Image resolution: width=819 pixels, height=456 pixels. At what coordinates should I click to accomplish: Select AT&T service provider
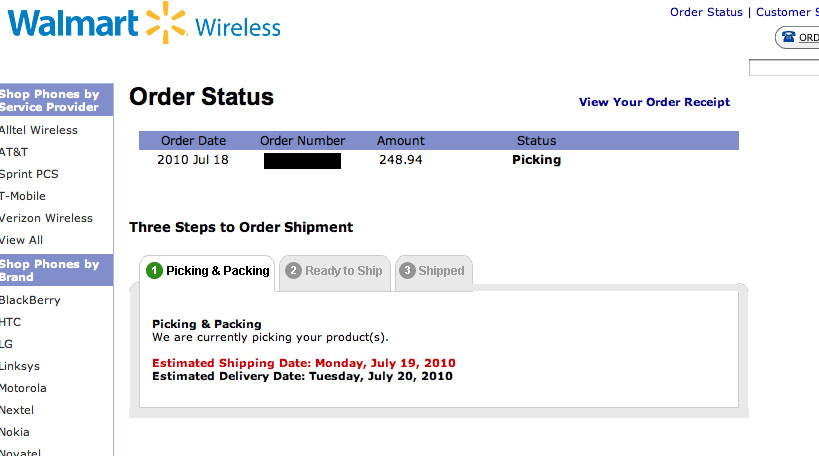click(14, 152)
